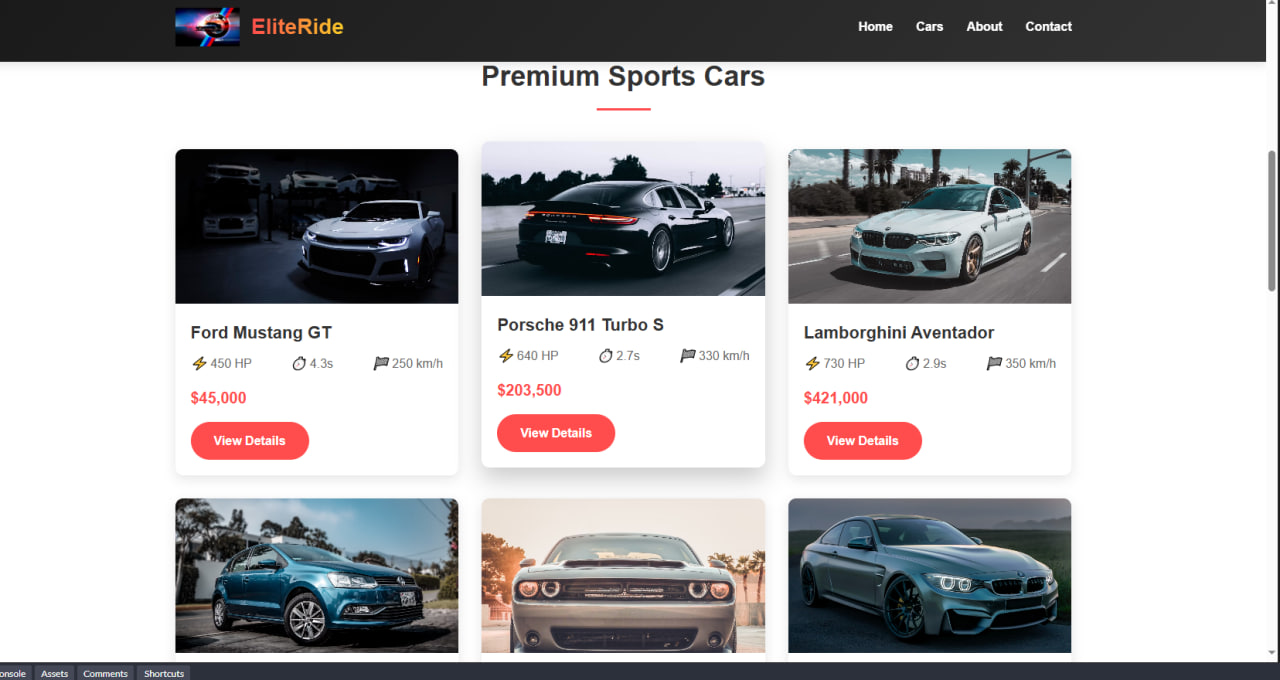View Details for Lamborghini Aventador
The width and height of the screenshot is (1280, 680).
[x=863, y=441]
